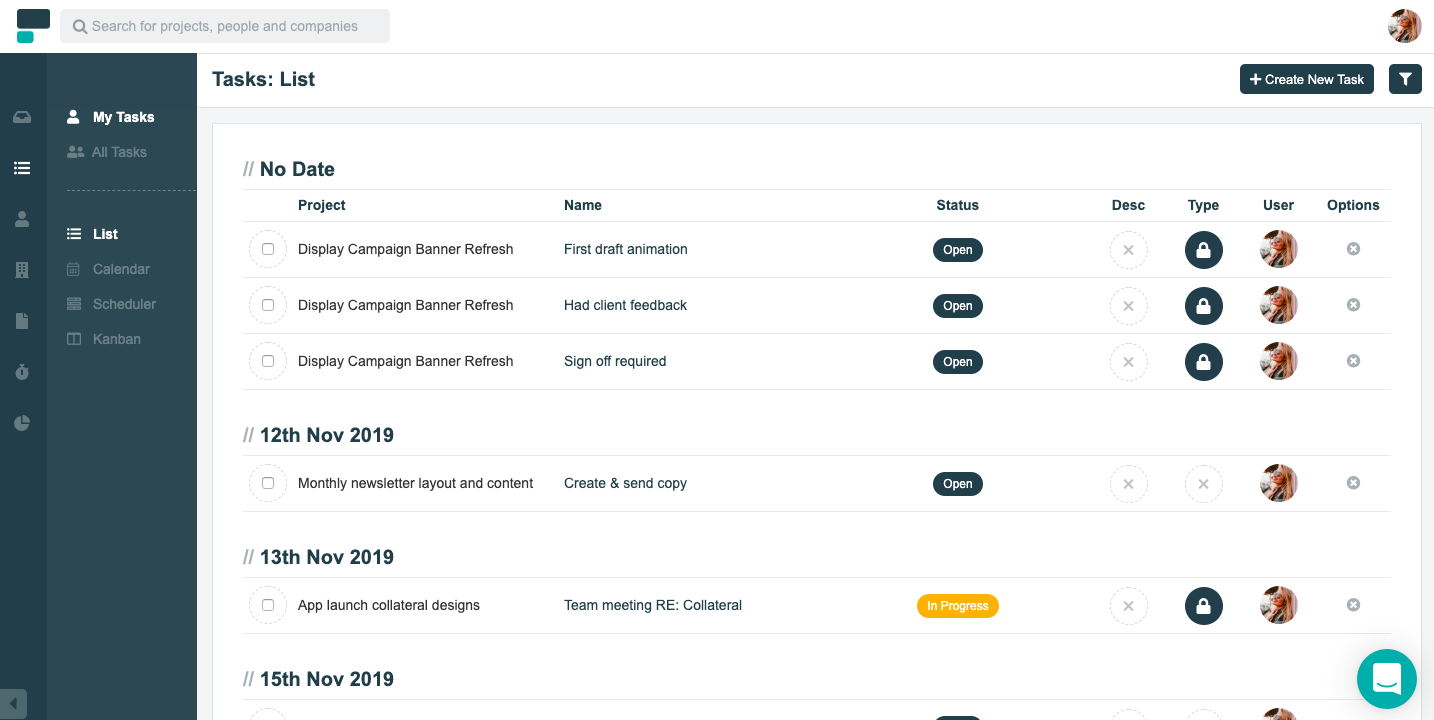
Task: Delete the Create & send copy task via options icon
Action: pos(1353,483)
